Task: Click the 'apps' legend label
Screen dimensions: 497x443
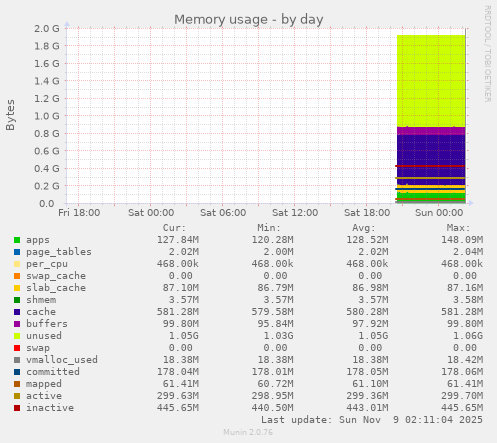Action: (38, 240)
